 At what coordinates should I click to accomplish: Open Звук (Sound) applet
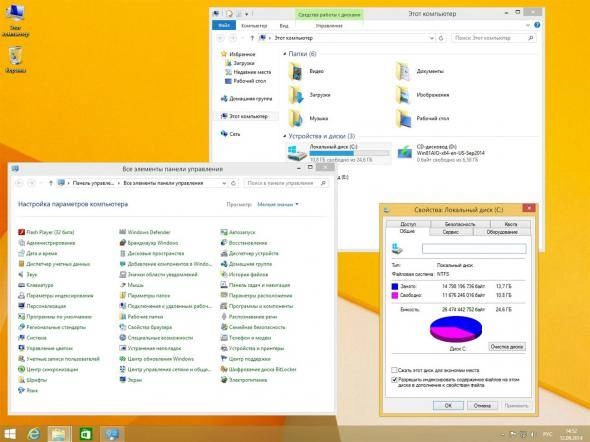coord(27,274)
